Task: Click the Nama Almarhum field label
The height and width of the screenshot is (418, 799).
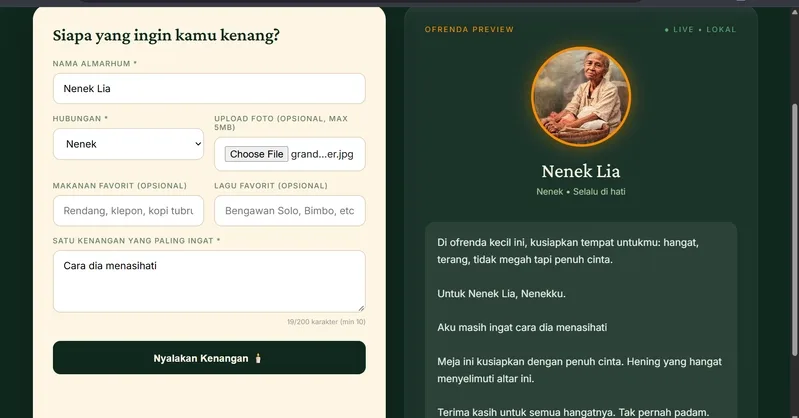Action: pyautogui.click(x=95, y=64)
